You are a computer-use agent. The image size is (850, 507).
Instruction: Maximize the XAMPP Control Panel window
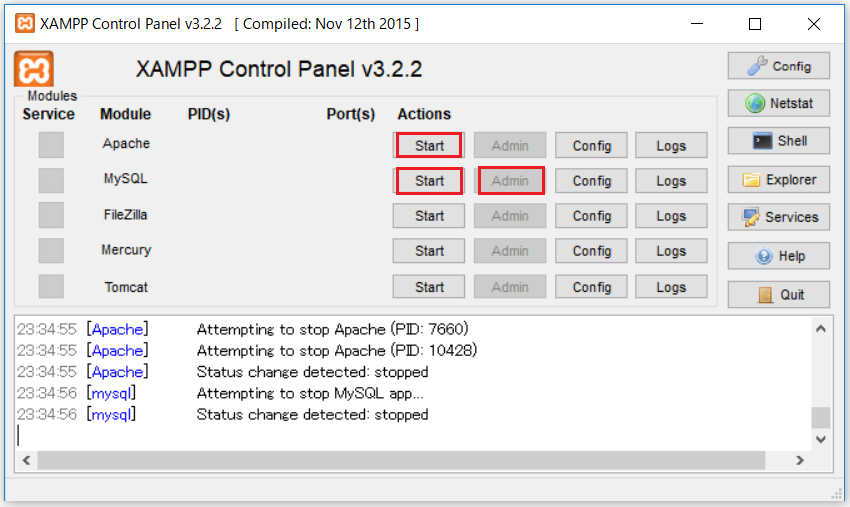(755, 24)
